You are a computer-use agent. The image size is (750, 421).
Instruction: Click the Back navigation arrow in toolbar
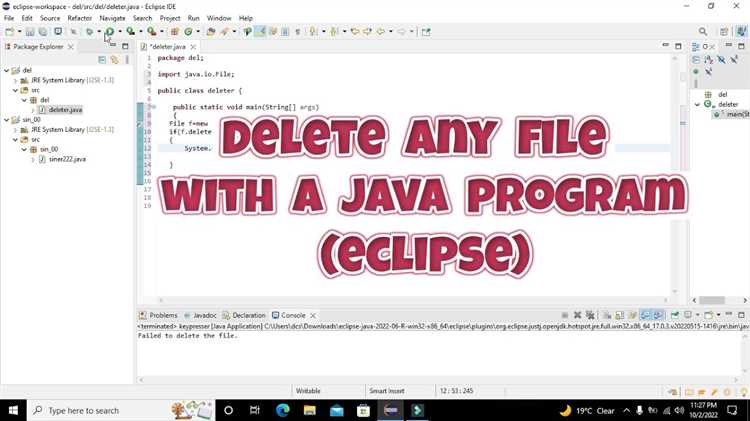(x=381, y=32)
